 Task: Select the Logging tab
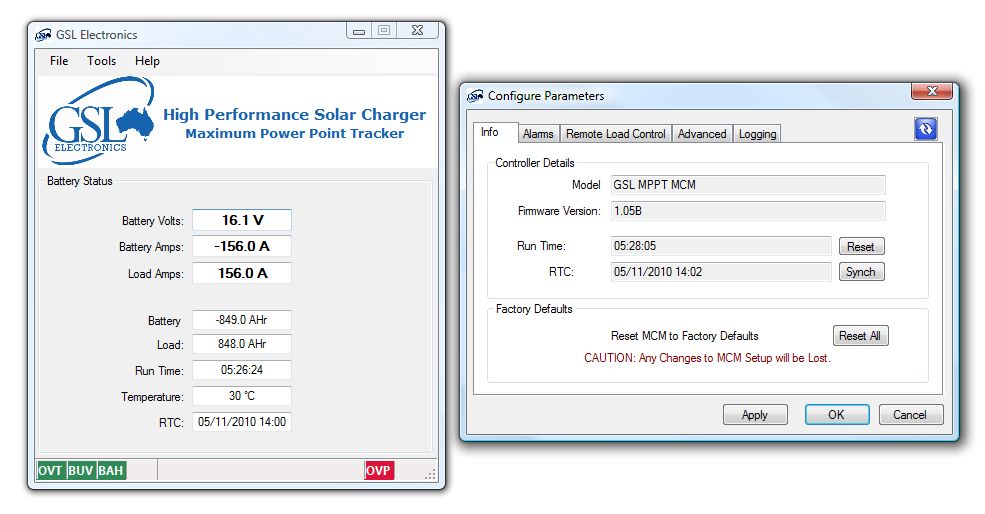[757, 134]
